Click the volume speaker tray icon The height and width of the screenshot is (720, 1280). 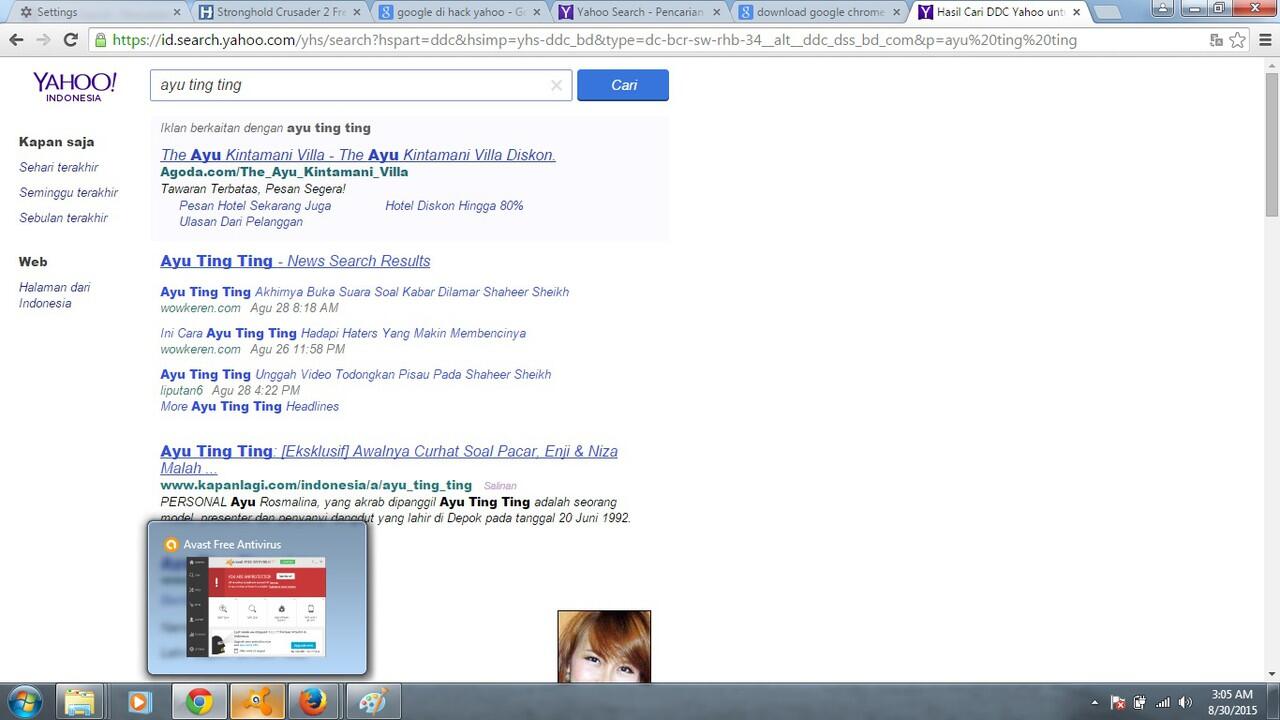click(1186, 703)
